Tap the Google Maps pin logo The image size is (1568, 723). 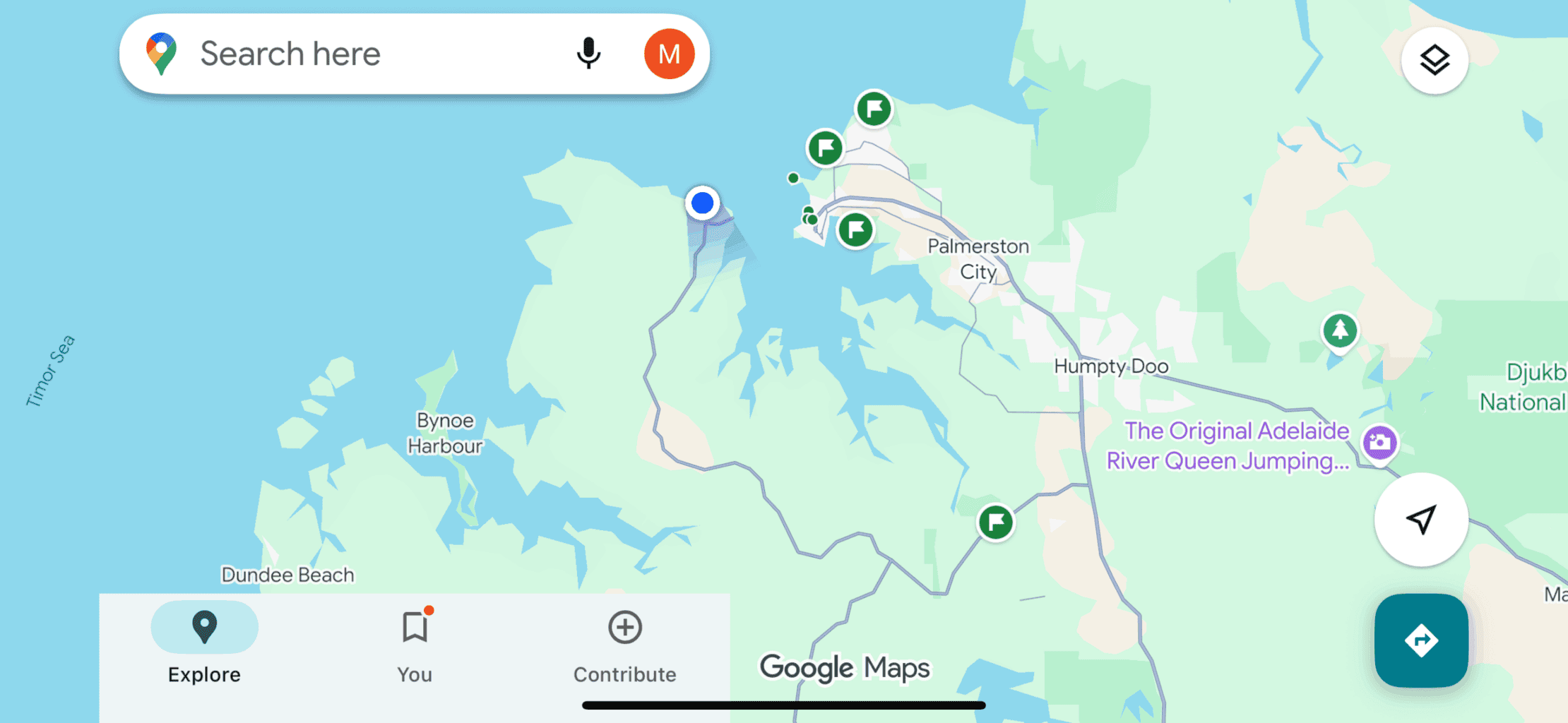coord(161,54)
